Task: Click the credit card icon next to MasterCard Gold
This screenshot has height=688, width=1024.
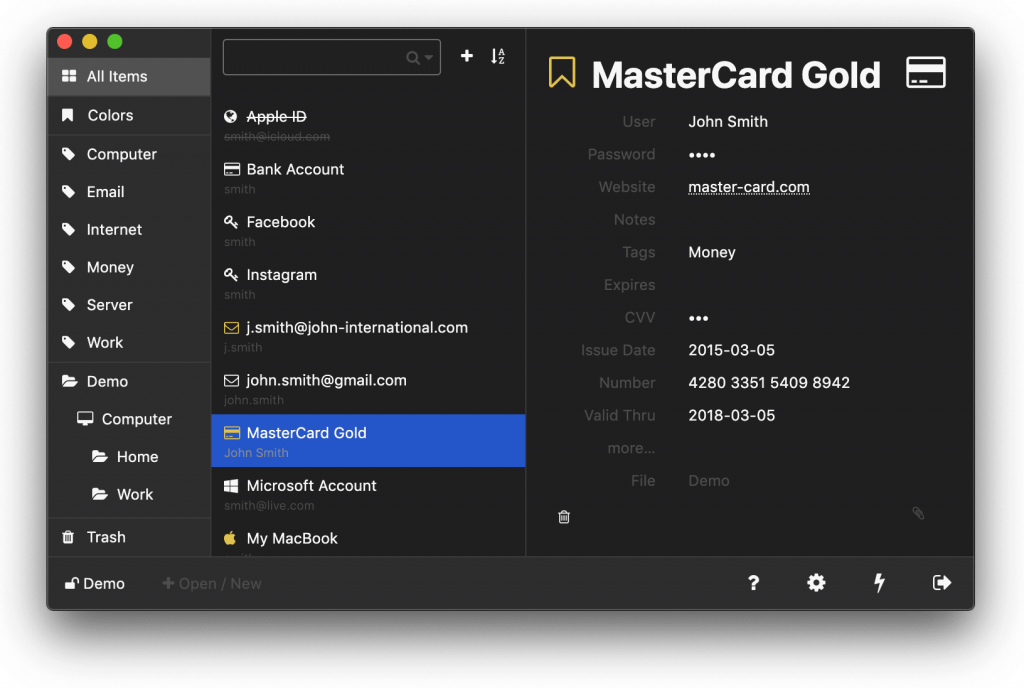Action: click(x=925, y=72)
